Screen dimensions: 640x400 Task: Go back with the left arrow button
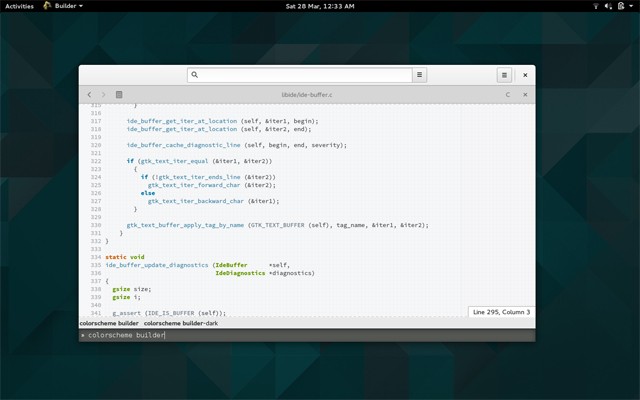click(89, 95)
